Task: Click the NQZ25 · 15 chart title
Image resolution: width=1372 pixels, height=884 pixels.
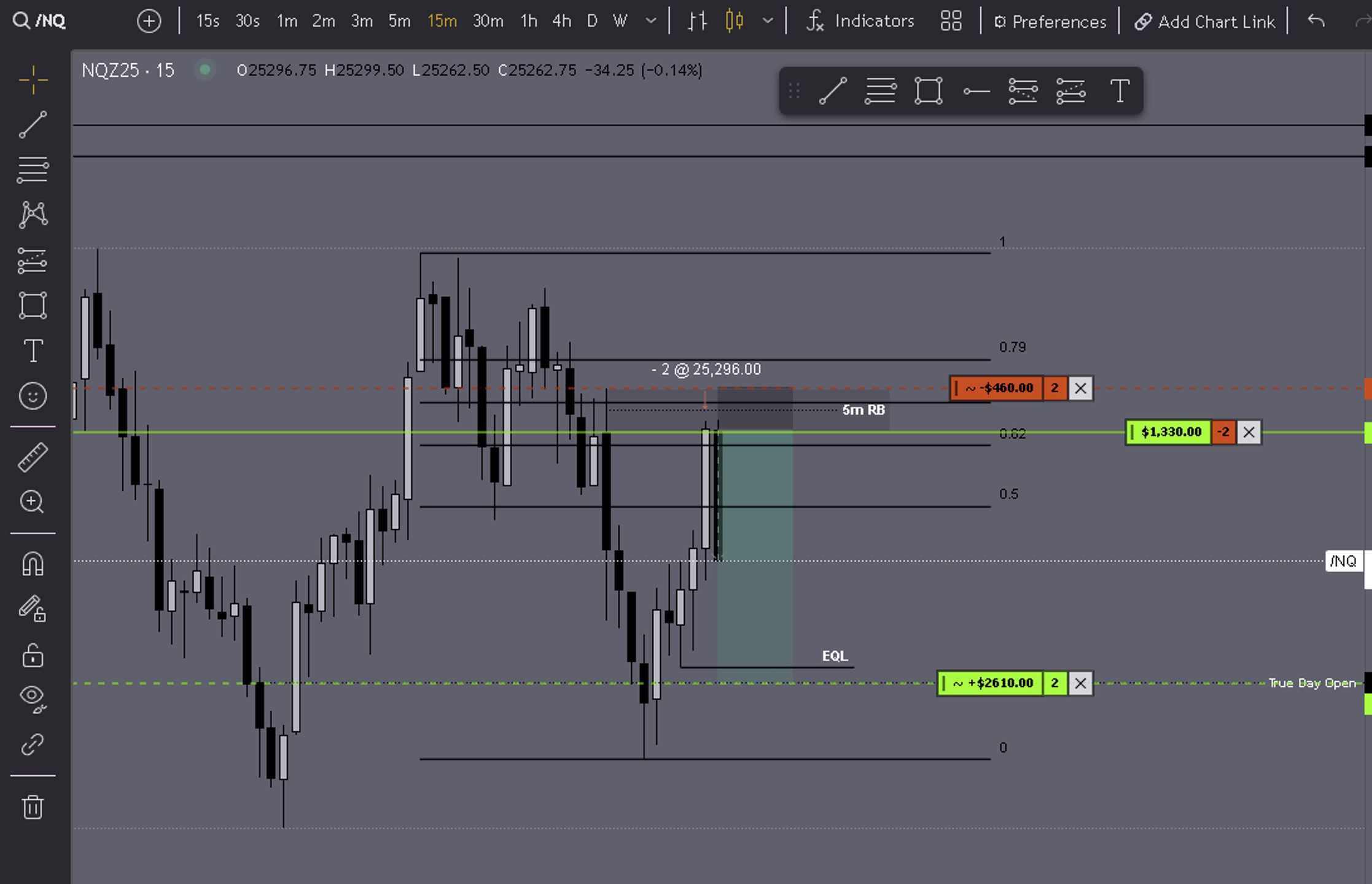Action: click(x=128, y=71)
